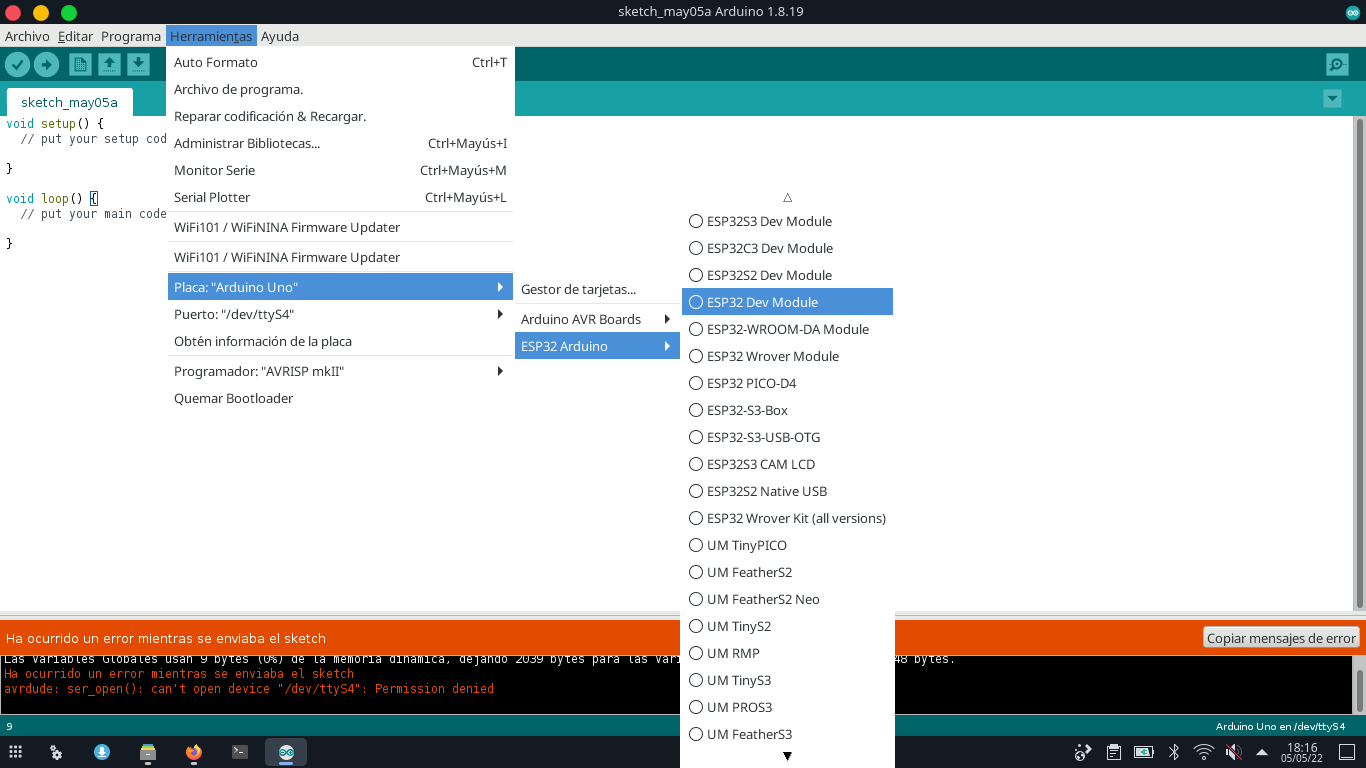Open the blue download app in taskbar
Viewport: 1366px width, 768px height.
(x=102, y=752)
